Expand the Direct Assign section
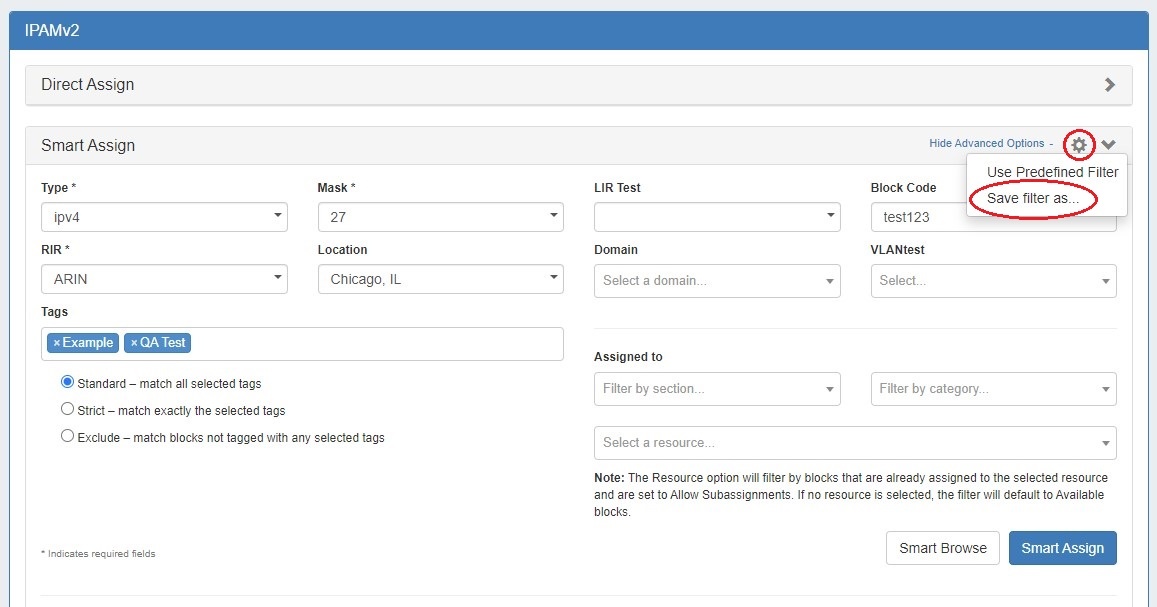 tap(1109, 85)
